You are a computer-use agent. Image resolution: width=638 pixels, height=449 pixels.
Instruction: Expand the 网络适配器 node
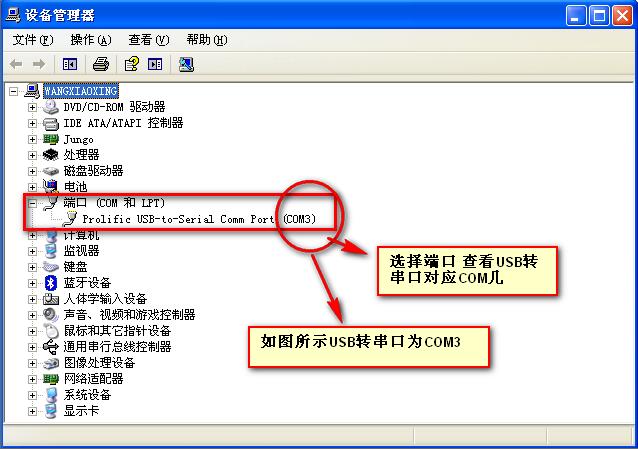32,379
